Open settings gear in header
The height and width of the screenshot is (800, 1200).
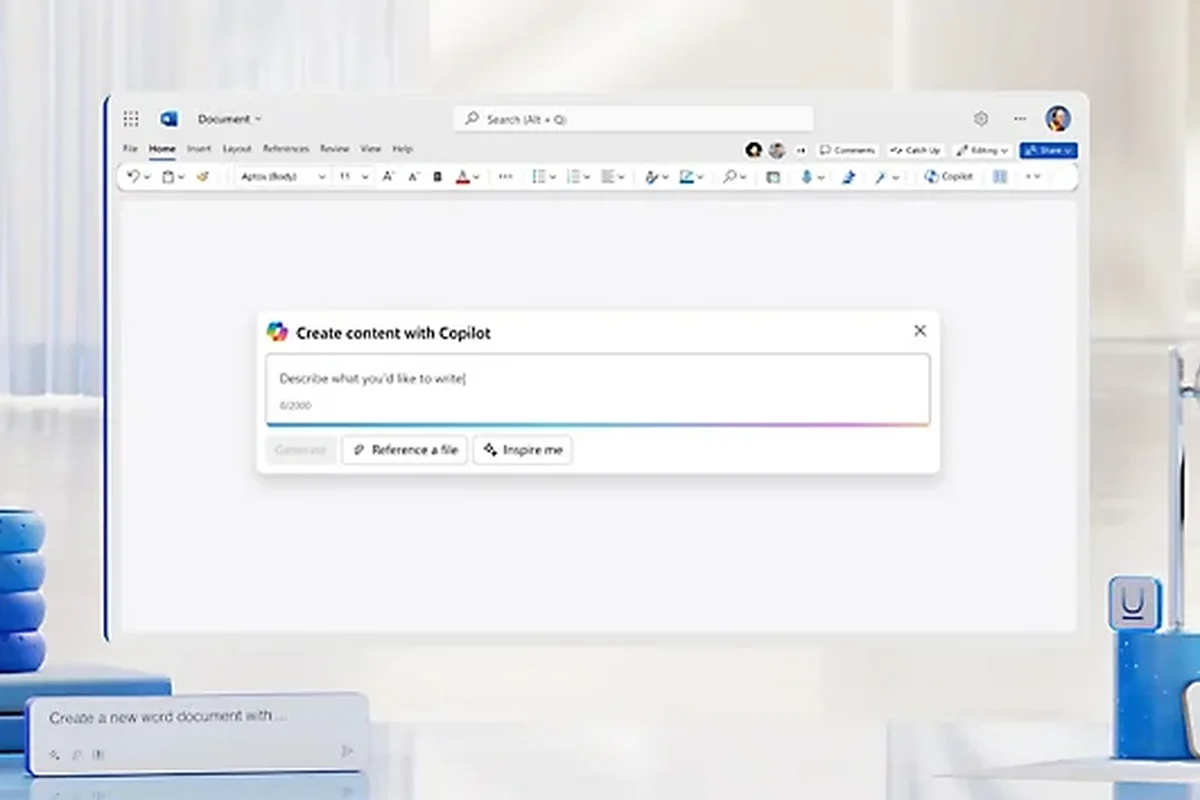click(981, 119)
